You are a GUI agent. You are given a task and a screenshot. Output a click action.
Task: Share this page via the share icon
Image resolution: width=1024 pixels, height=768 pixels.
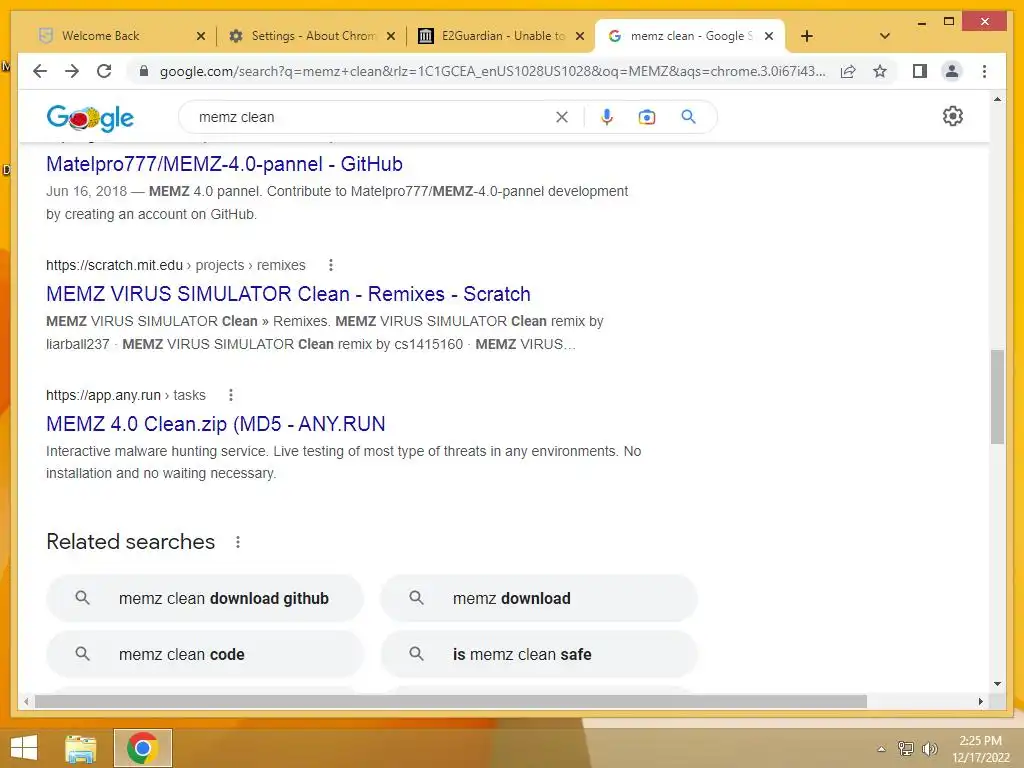848,71
